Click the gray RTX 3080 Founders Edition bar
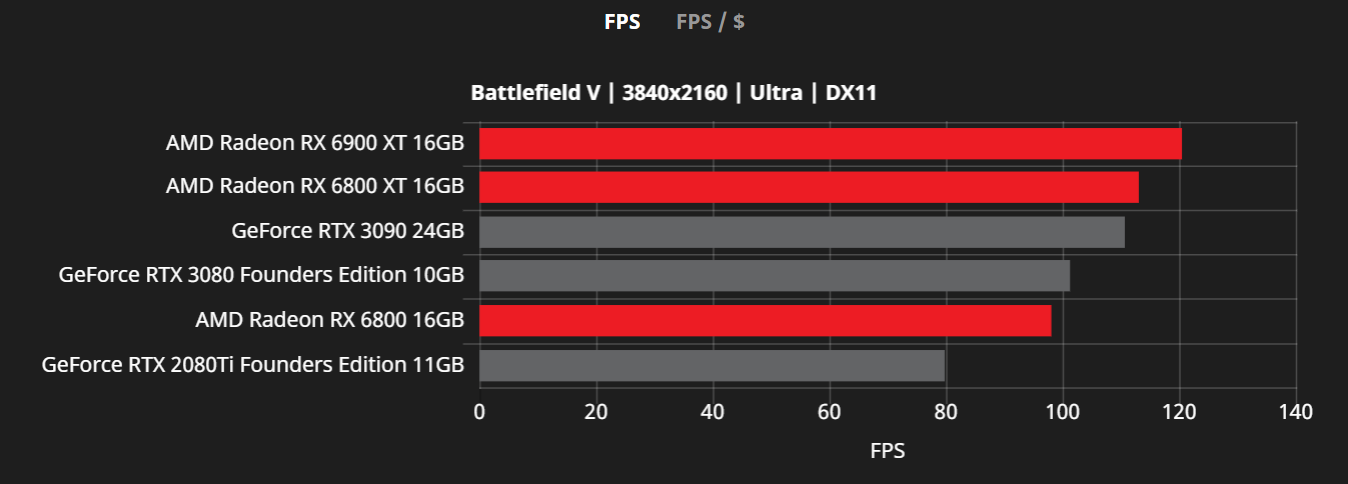Image resolution: width=1348 pixels, height=484 pixels. point(774,276)
